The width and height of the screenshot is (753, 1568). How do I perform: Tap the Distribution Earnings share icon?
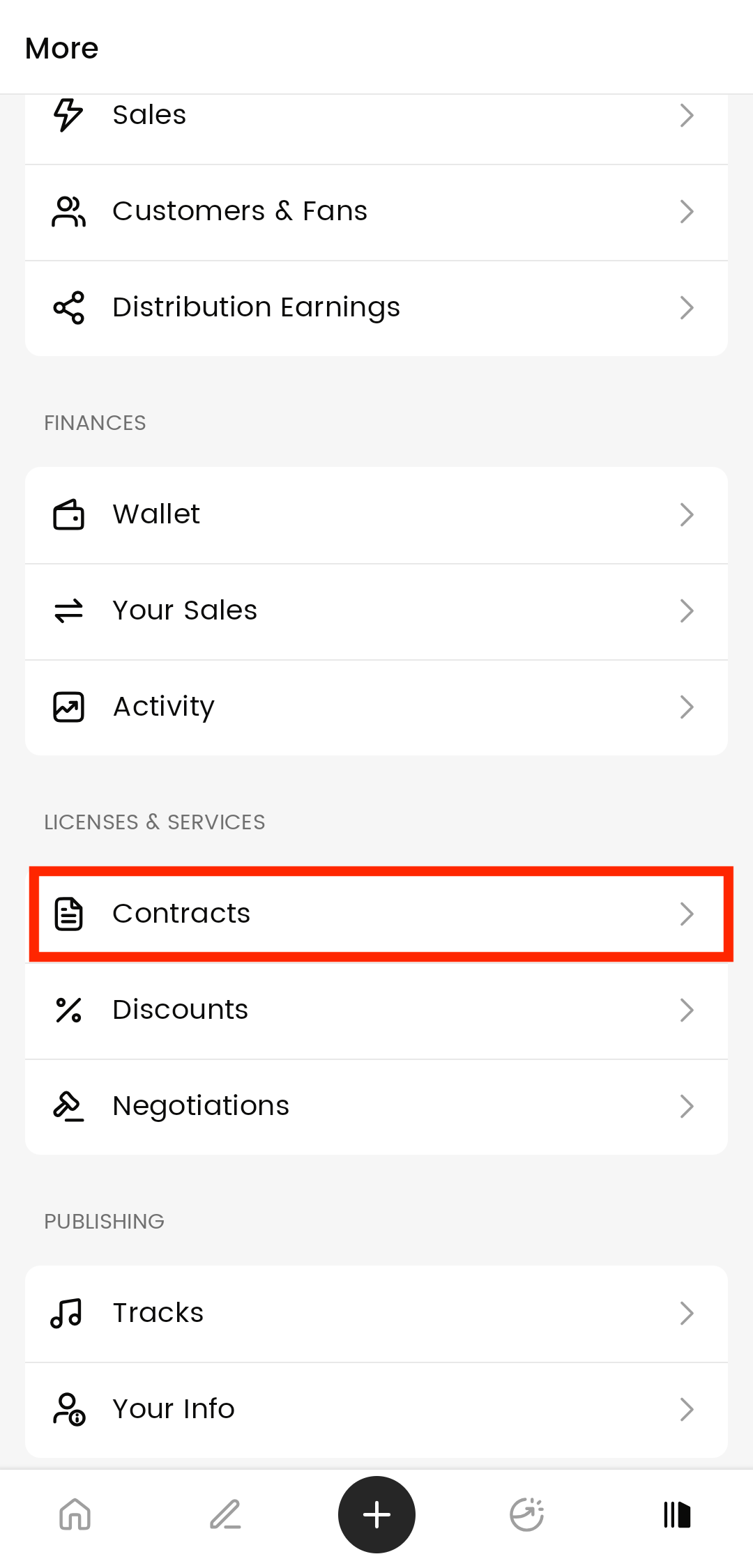click(x=68, y=307)
